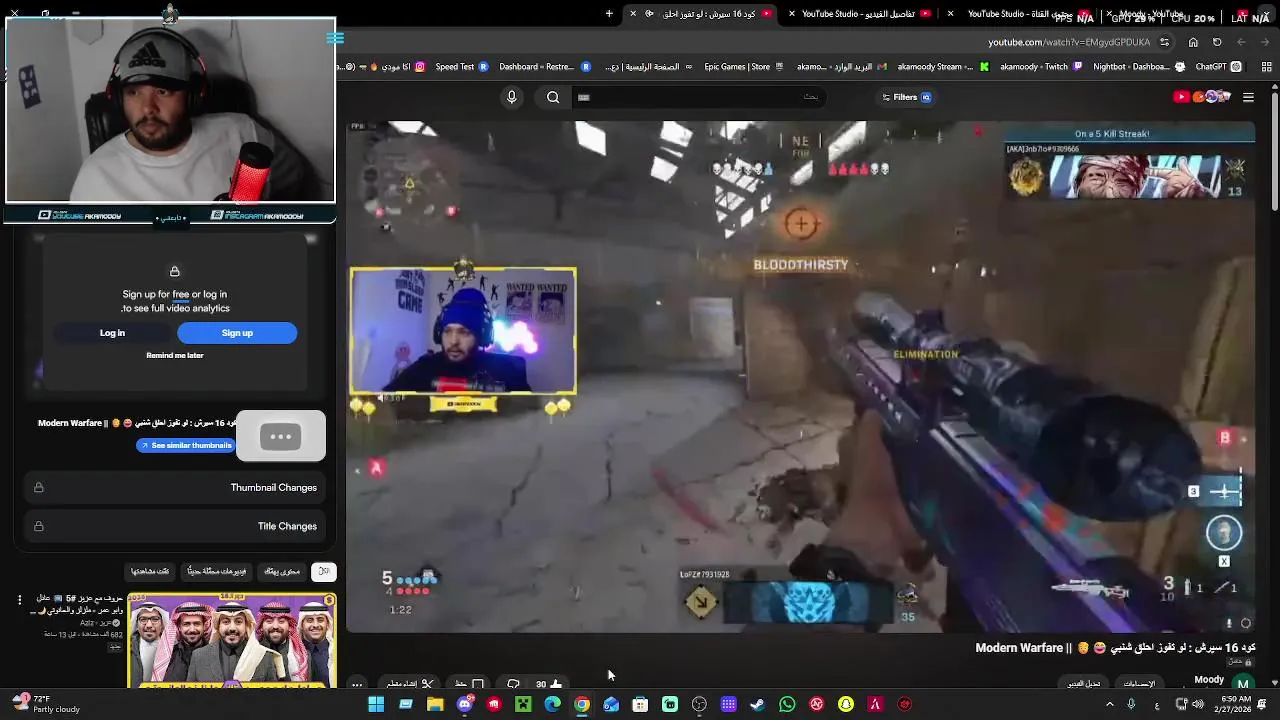Open the Windows Start button

click(x=376, y=704)
